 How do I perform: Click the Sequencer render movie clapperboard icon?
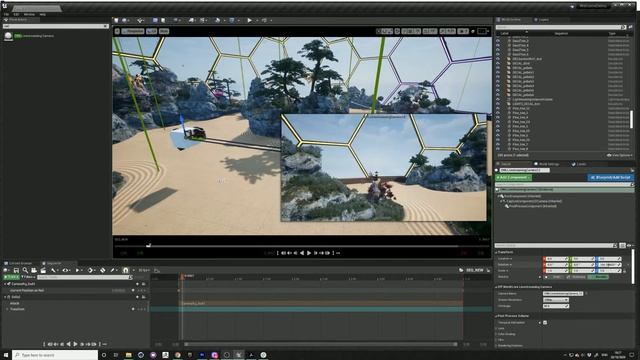pos(43,270)
